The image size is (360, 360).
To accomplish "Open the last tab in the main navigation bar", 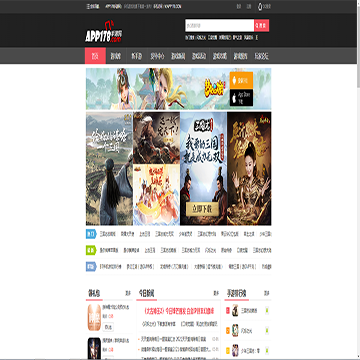I will [262, 56].
